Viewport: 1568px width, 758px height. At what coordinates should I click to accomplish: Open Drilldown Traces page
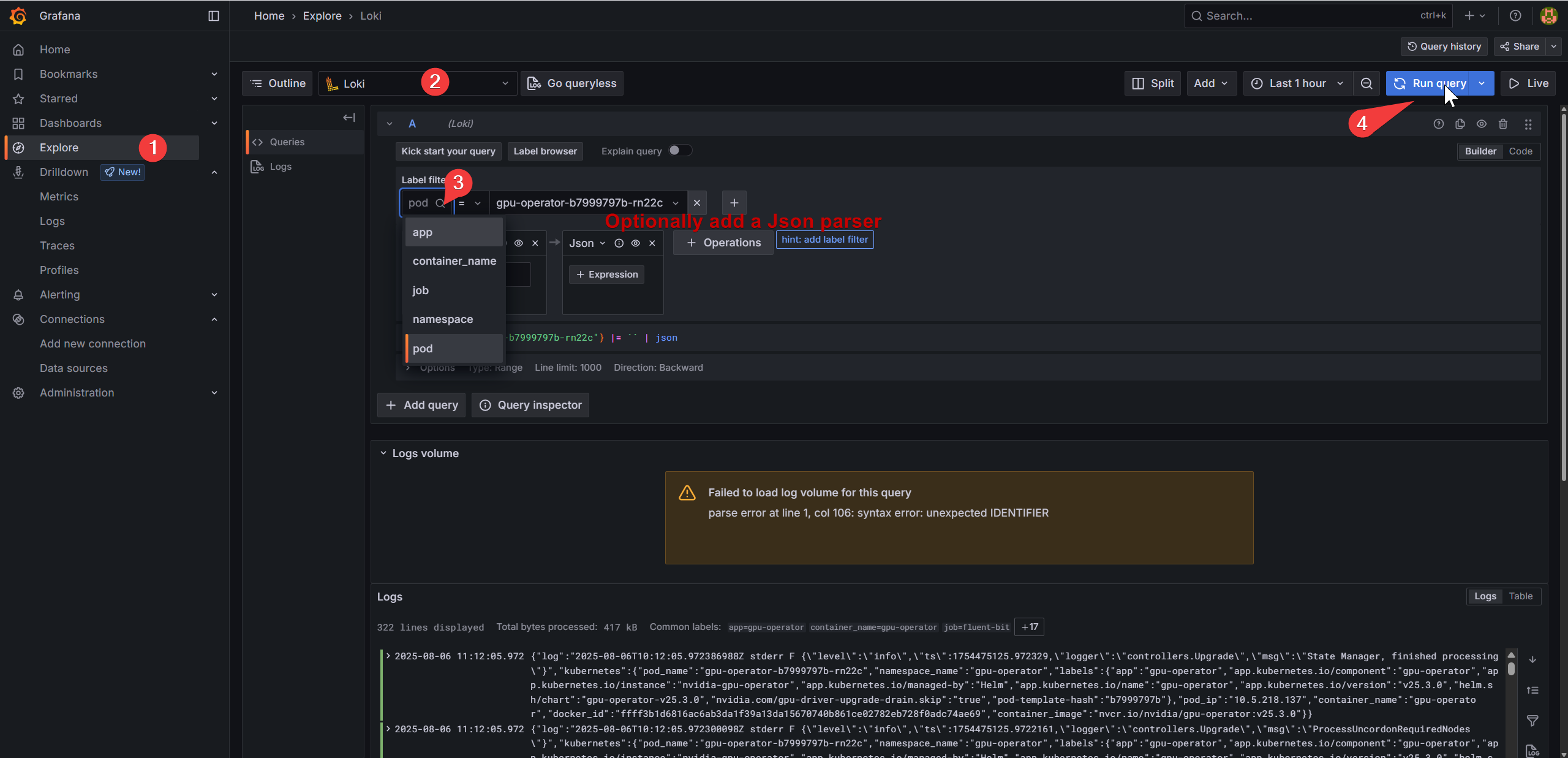pos(57,246)
